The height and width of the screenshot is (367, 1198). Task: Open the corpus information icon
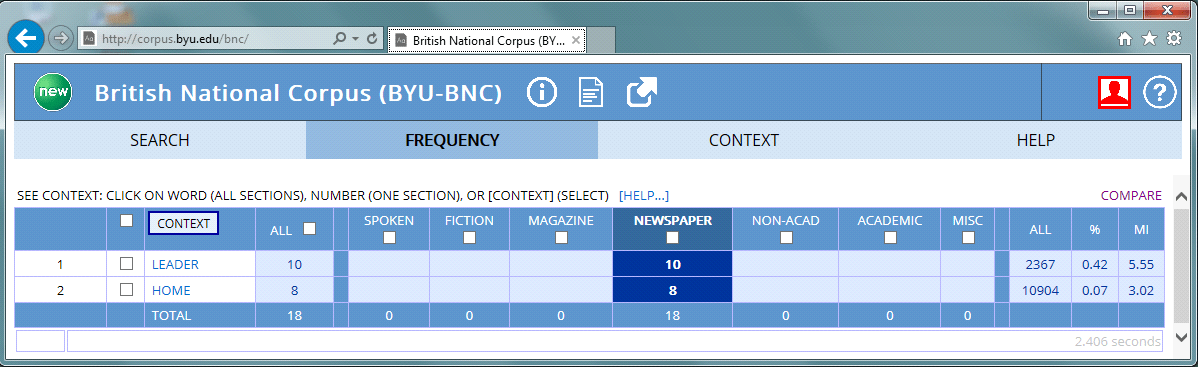[x=542, y=93]
